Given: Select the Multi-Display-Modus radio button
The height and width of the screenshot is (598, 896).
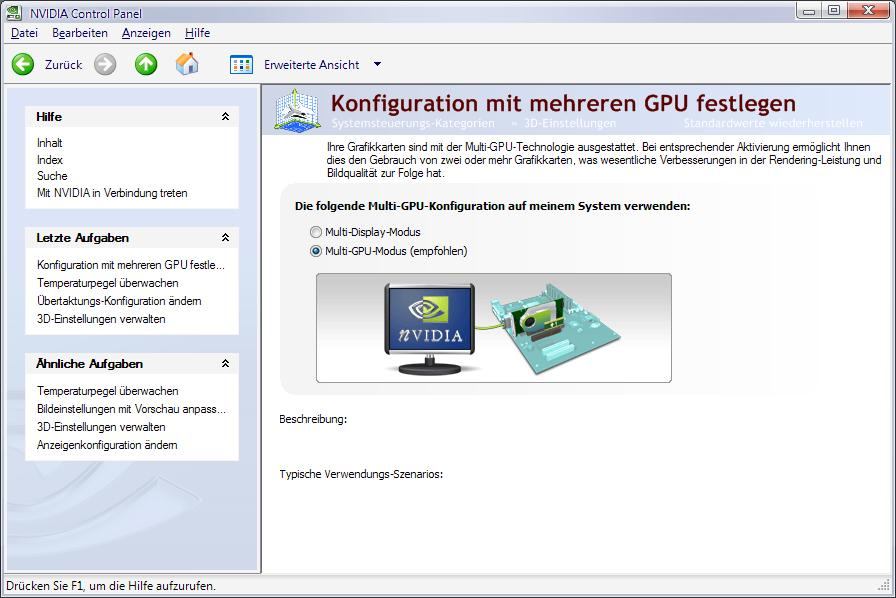Looking at the screenshot, I should (315, 232).
